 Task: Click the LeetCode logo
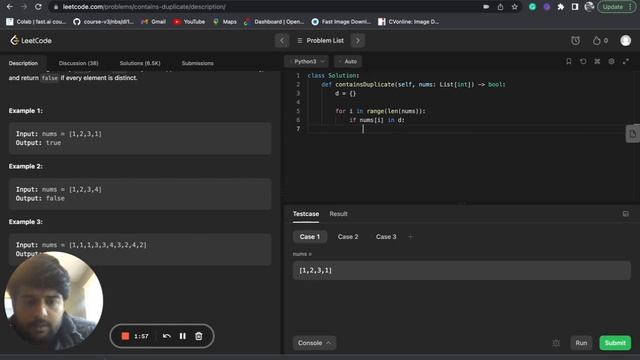click(x=31, y=40)
